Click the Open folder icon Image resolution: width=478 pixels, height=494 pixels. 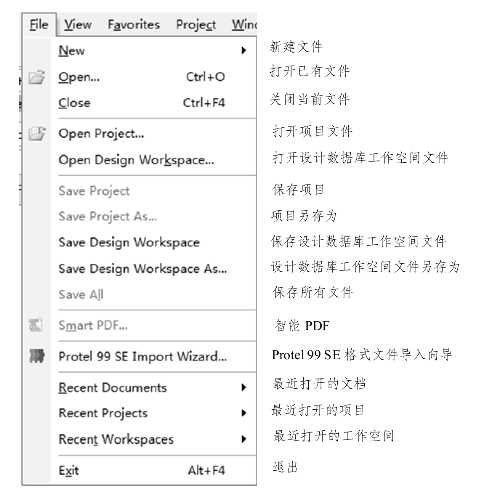click(37, 77)
